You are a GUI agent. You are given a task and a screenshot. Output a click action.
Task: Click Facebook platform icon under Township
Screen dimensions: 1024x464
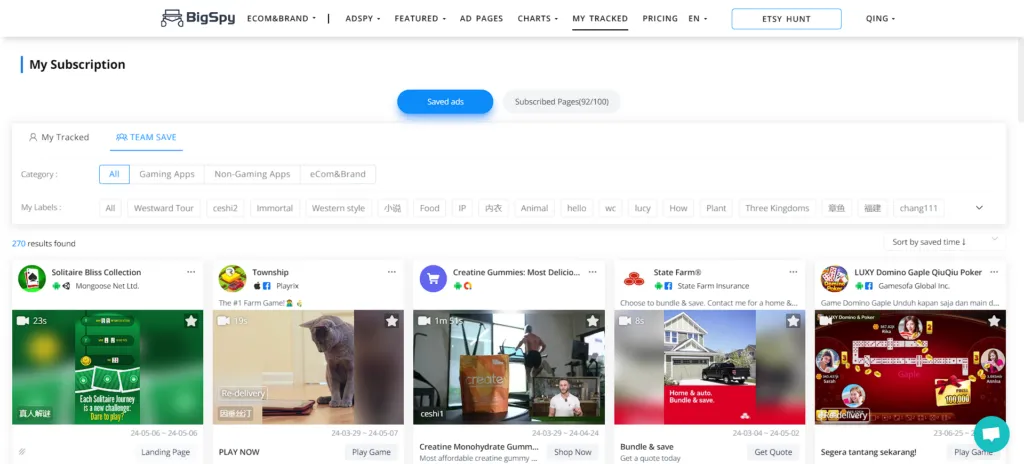pyautogui.click(x=266, y=286)
